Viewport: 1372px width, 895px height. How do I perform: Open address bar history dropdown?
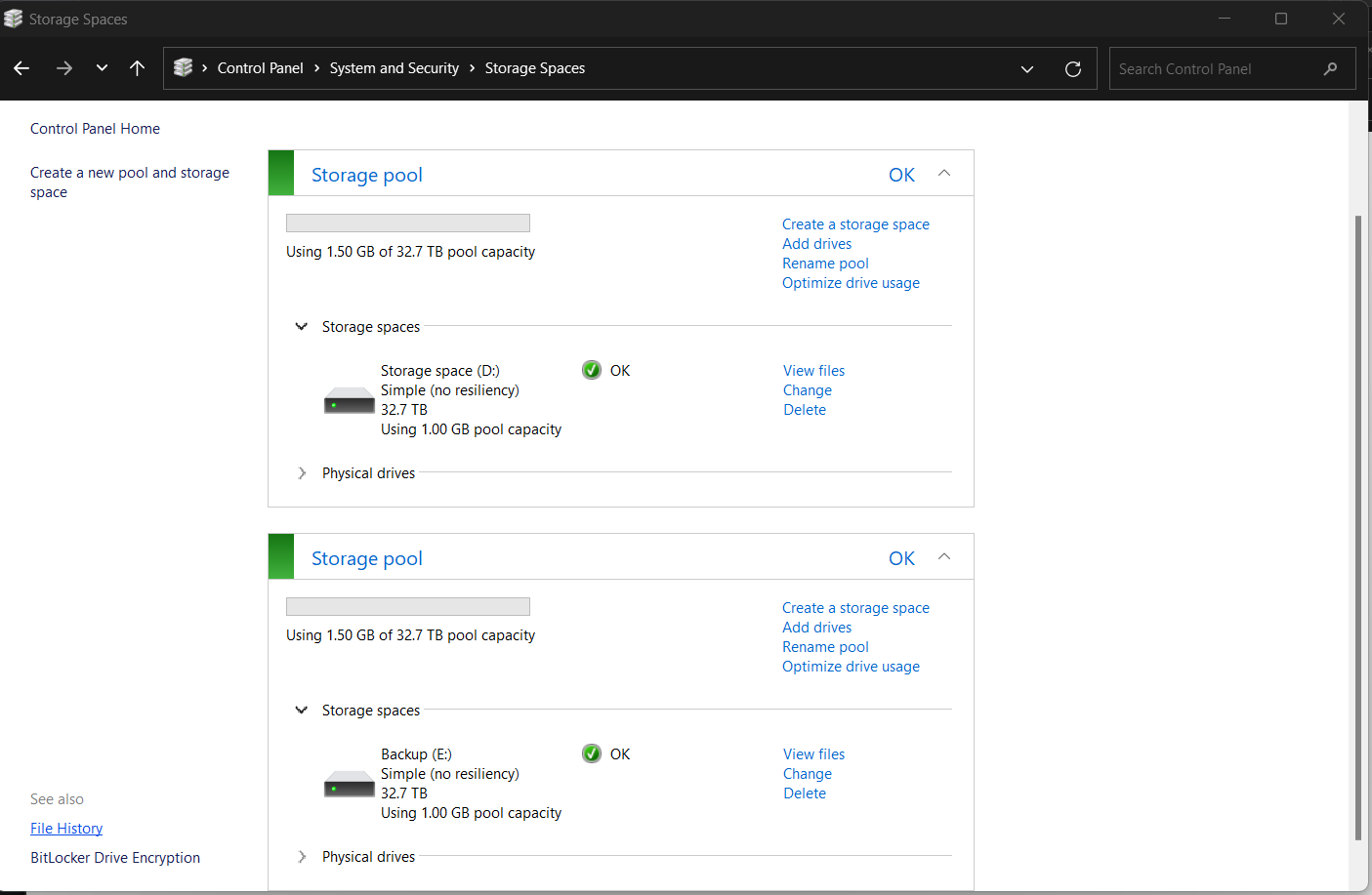1027,68
